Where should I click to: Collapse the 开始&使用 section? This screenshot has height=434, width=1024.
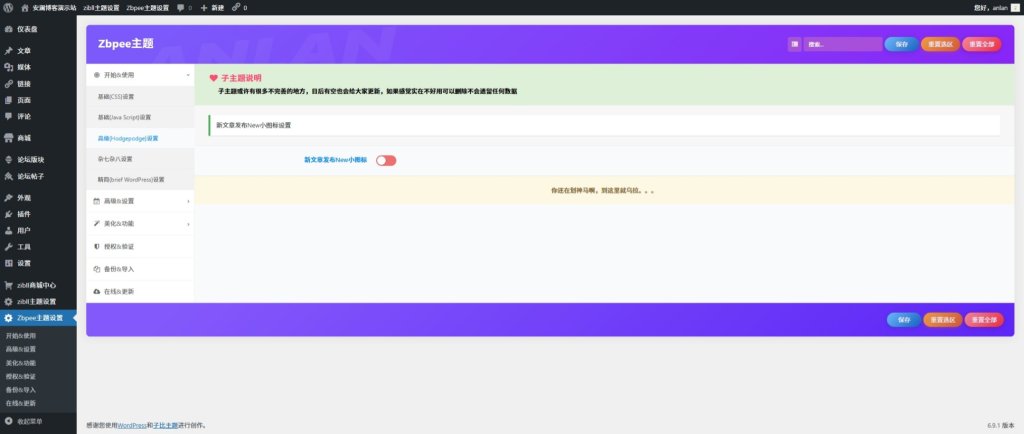pos(140,75)
